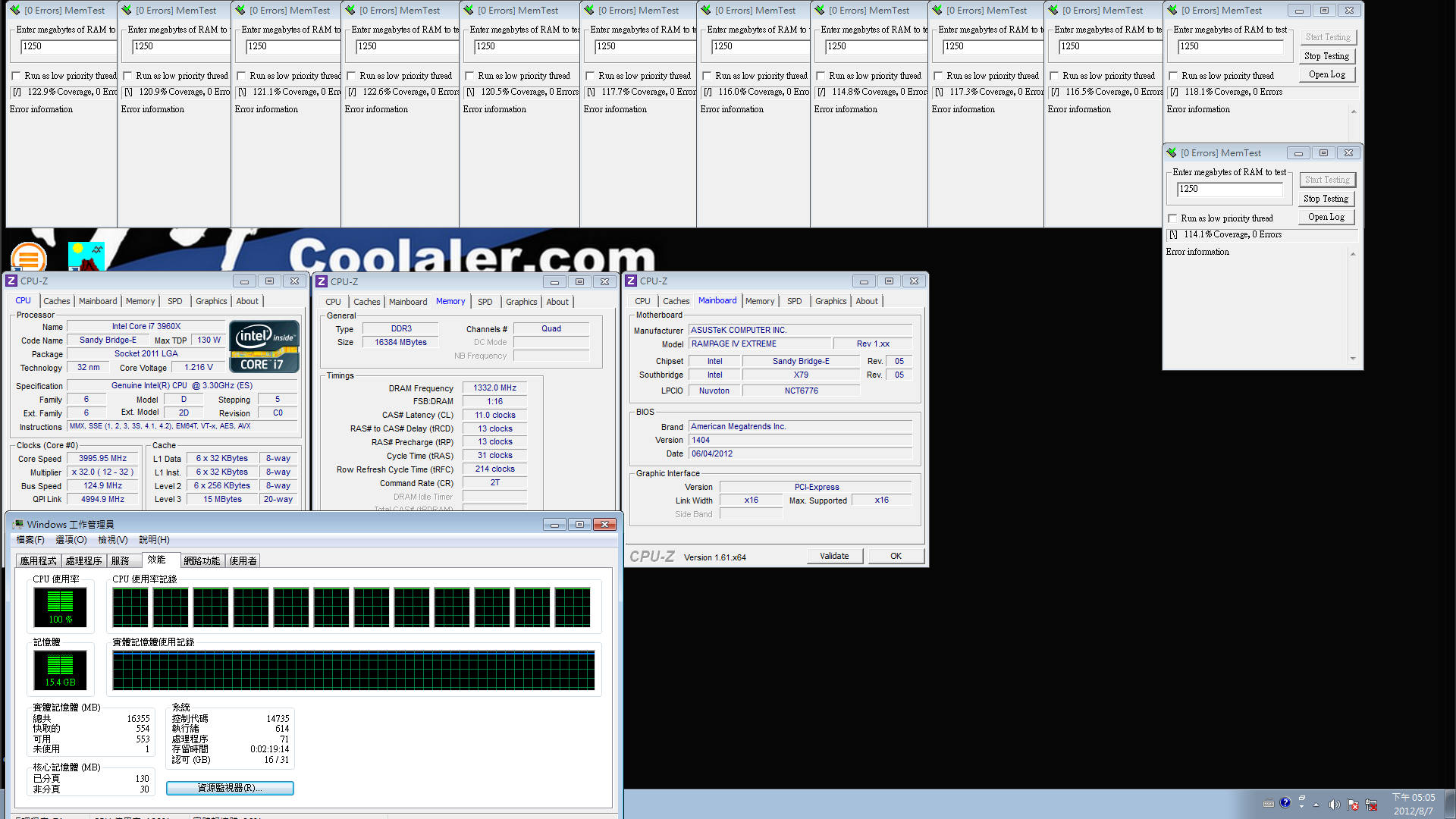1456x819 pixels.
Task: Click Validate in the CPU-Z Mainboard window
Action: [834, 557]
